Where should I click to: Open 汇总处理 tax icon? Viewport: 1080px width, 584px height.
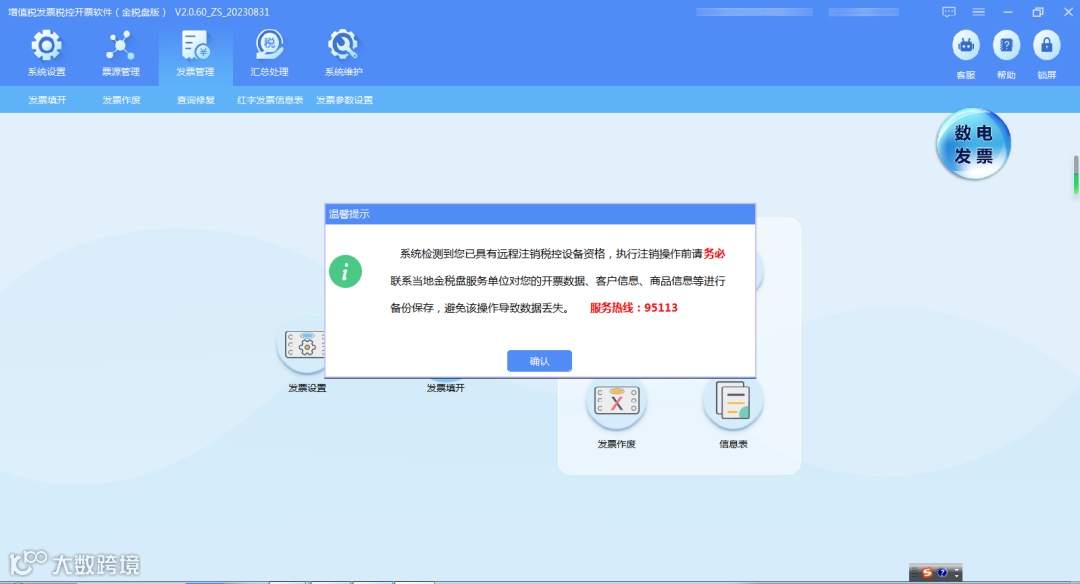pyautogui.click(x=269, y=46)
